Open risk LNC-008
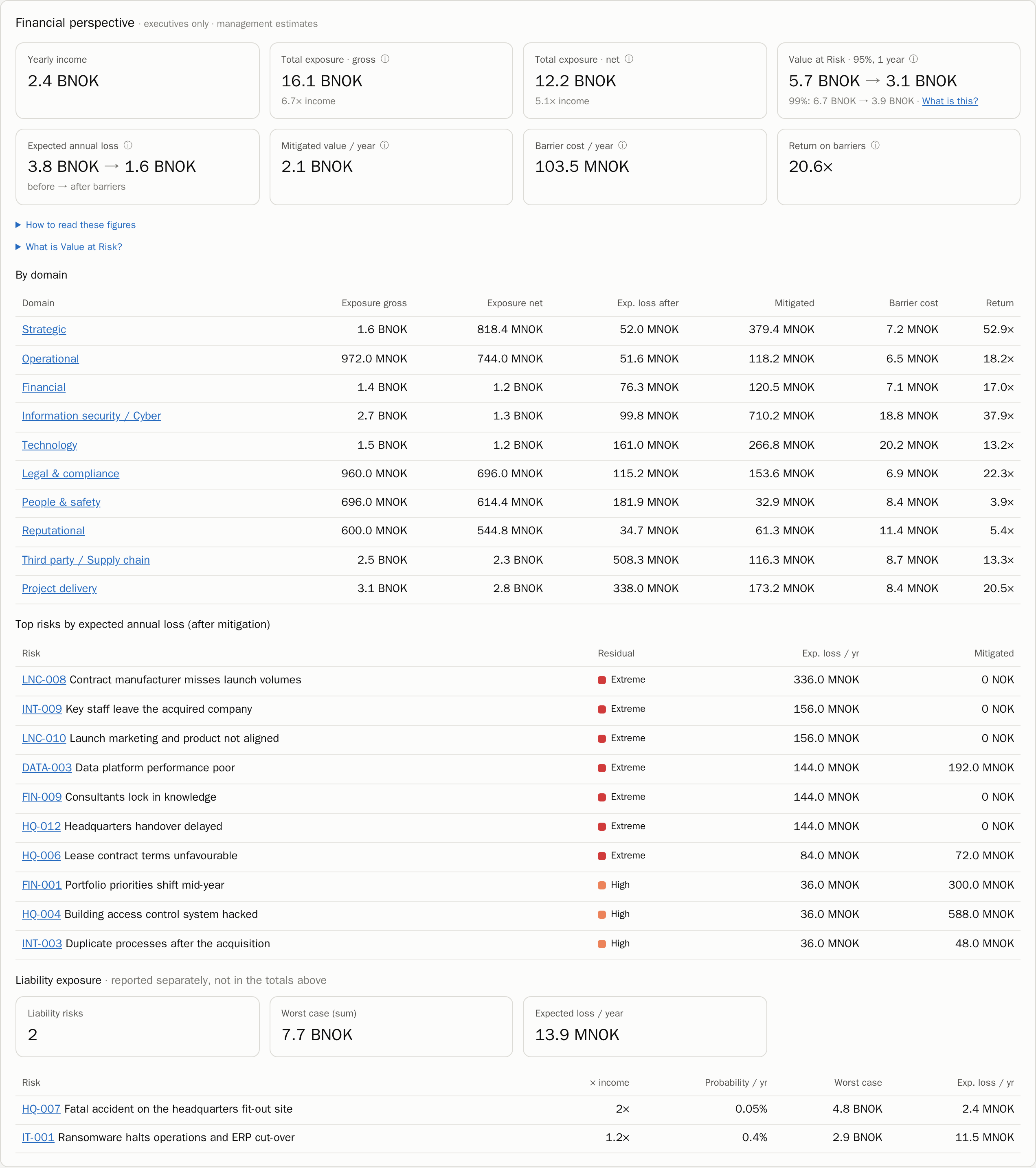1036x1168 pixels. pyautogui.click(x=44, y=679)
